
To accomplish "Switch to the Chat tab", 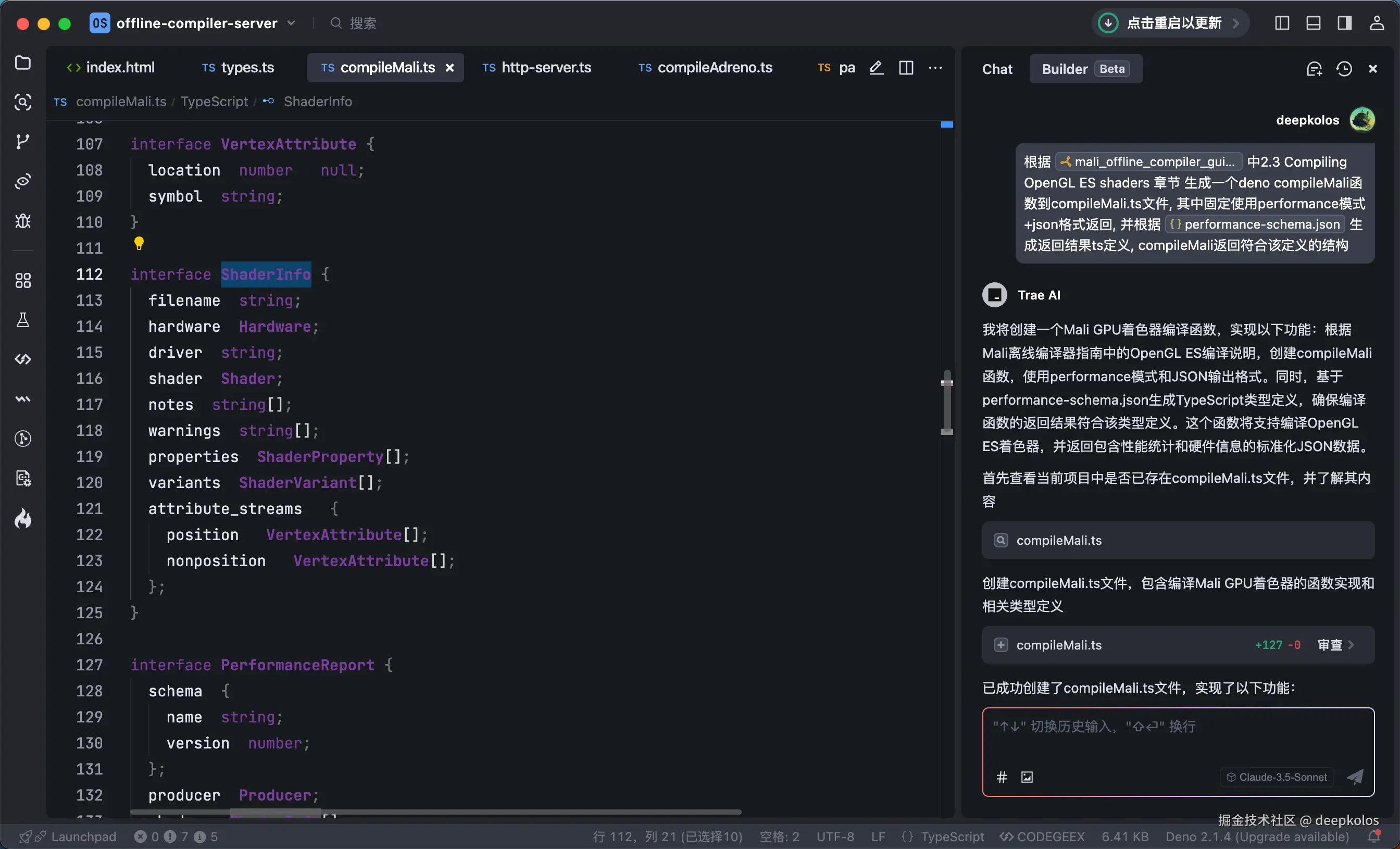I will click(x=997, y=69).
